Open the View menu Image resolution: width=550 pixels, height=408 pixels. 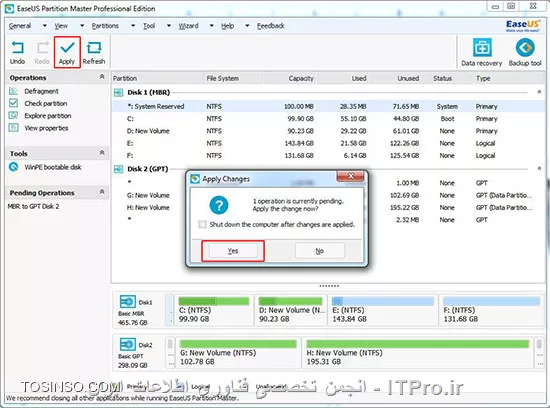point(61,26)
